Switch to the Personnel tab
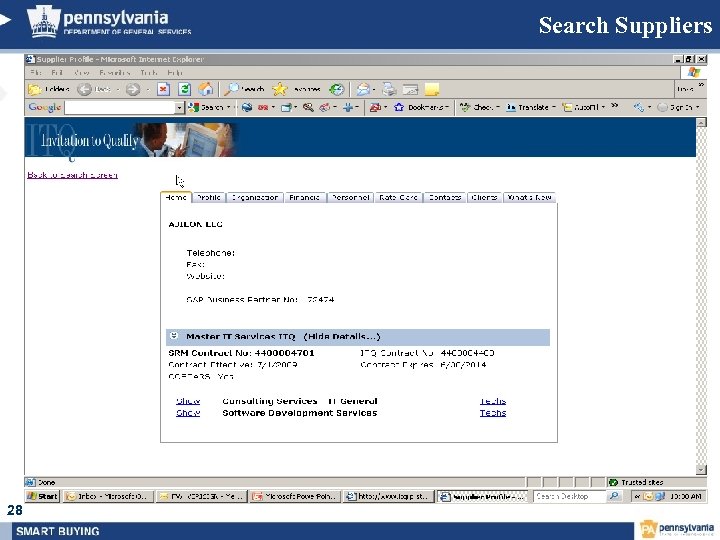Screen dimensions: 720x540 pos(350,197)
